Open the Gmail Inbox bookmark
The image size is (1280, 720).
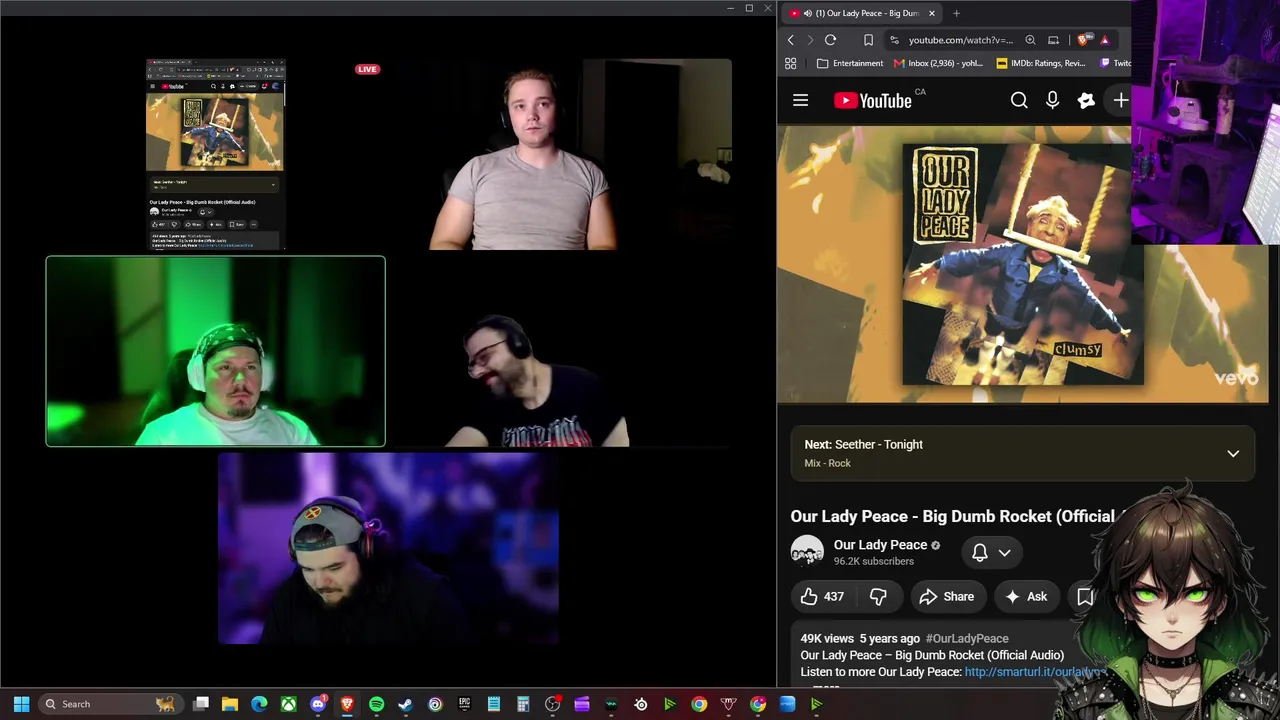[938, 63]
